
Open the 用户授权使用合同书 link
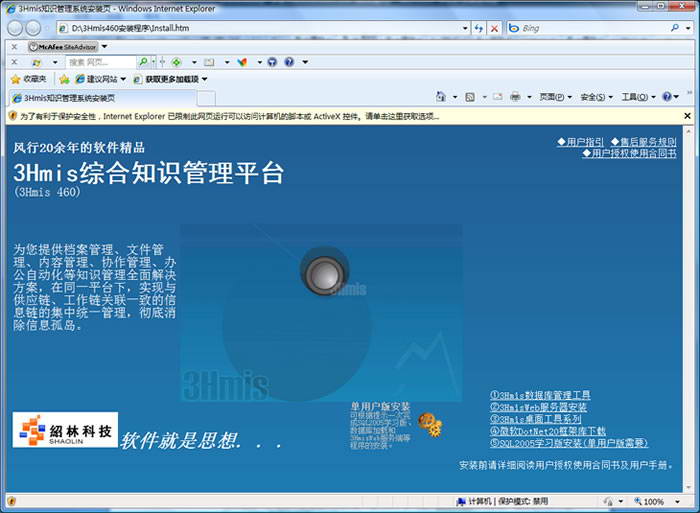coord(629,153)
